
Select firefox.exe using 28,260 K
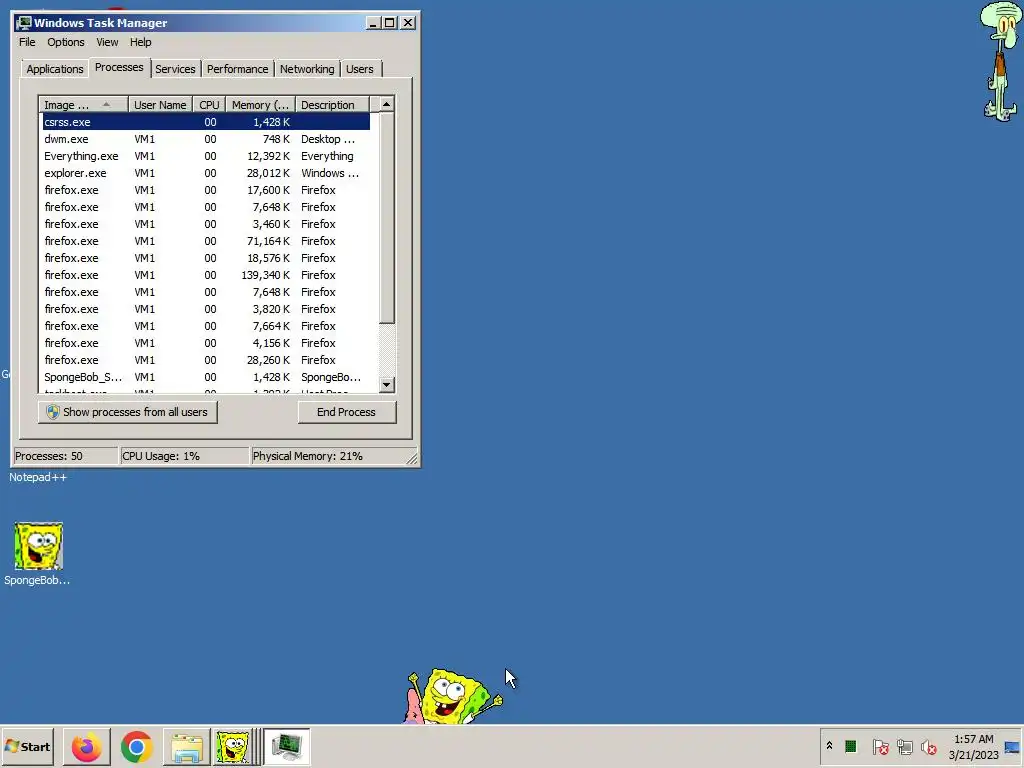coord(206,360)
